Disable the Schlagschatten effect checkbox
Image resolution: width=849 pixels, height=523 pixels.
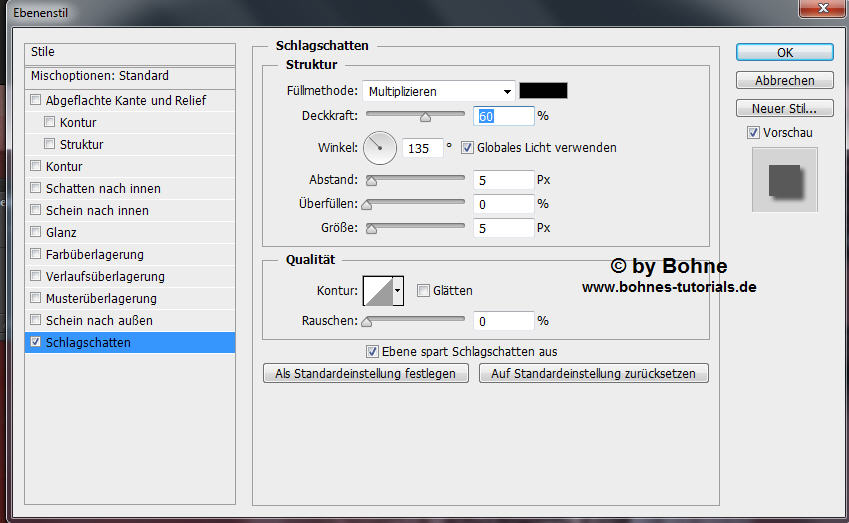click(x=37, y=342)
